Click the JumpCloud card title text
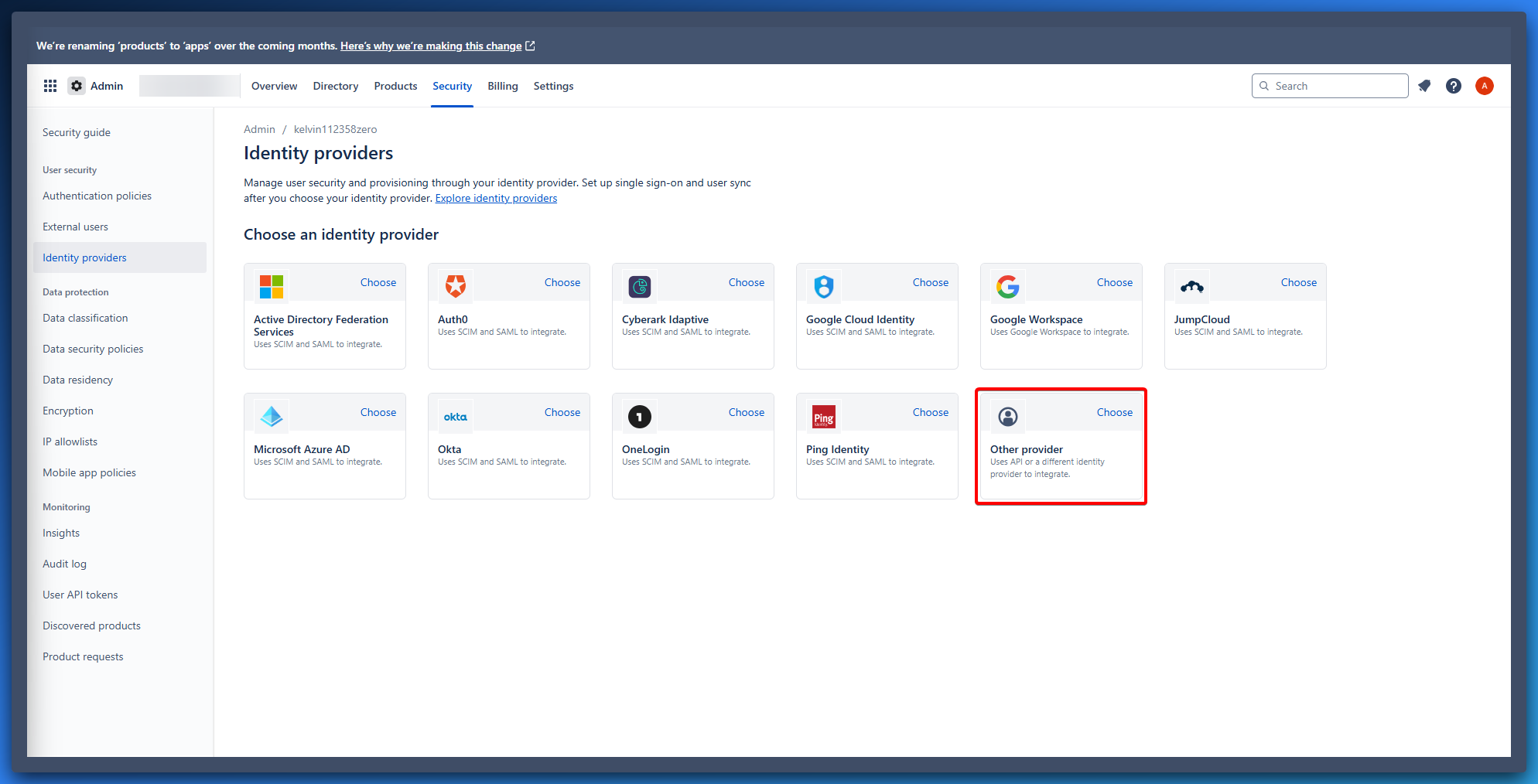The image size is (1538, 784). pos(1201,319)
